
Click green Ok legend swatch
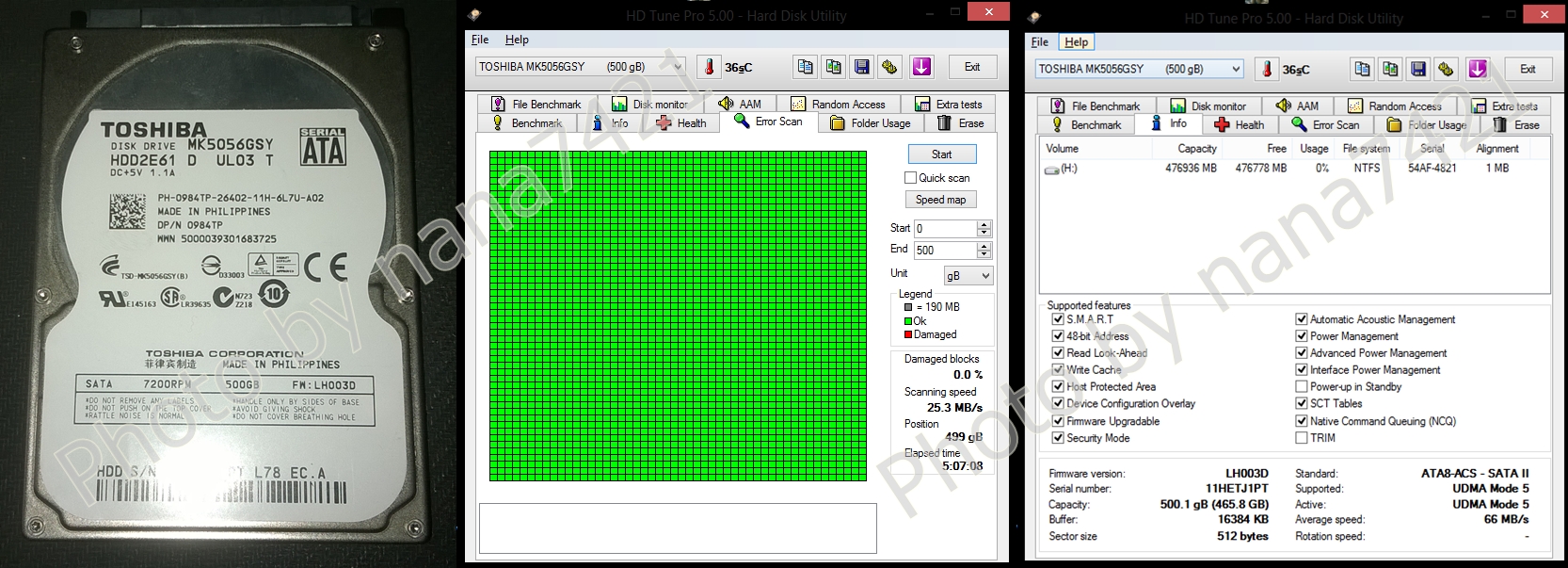click(x=908, y=321)
